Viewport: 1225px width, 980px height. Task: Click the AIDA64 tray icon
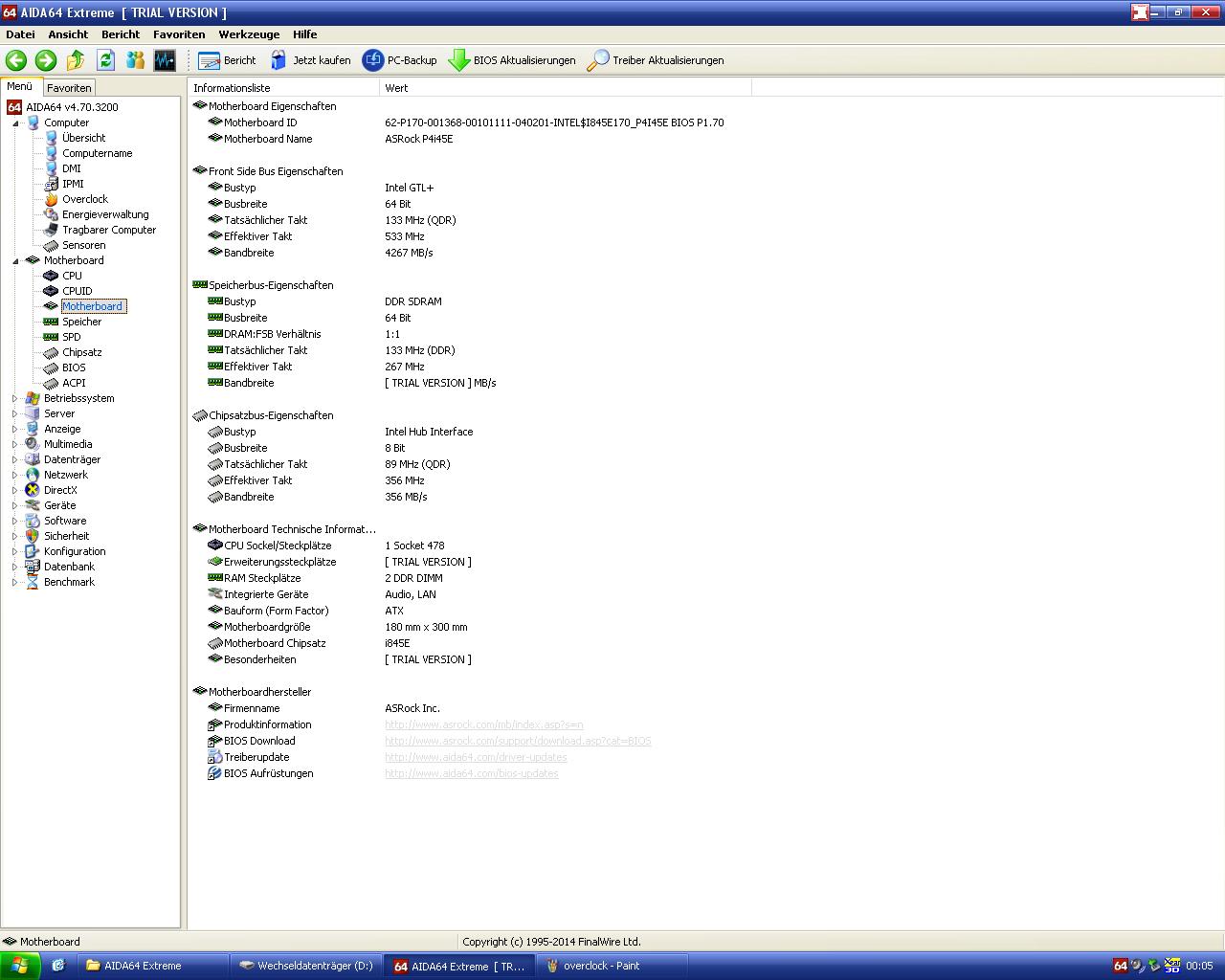pos(1120,966)
